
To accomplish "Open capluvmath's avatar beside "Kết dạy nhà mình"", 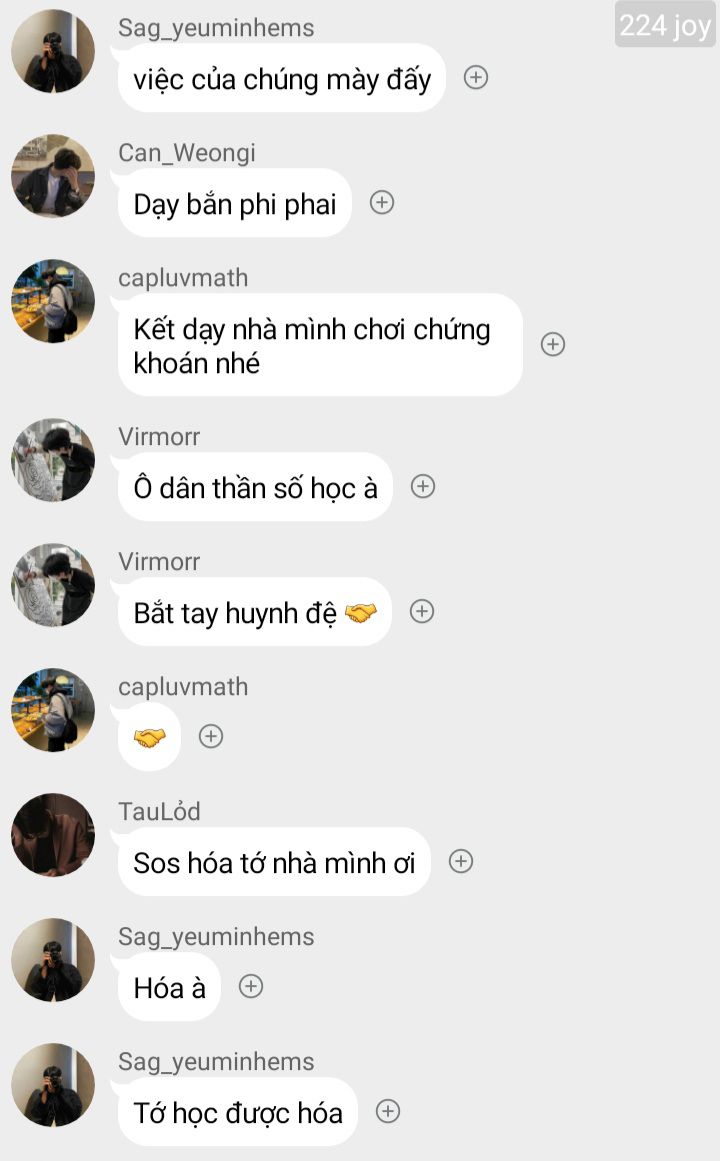I will [x=53, y=301].
